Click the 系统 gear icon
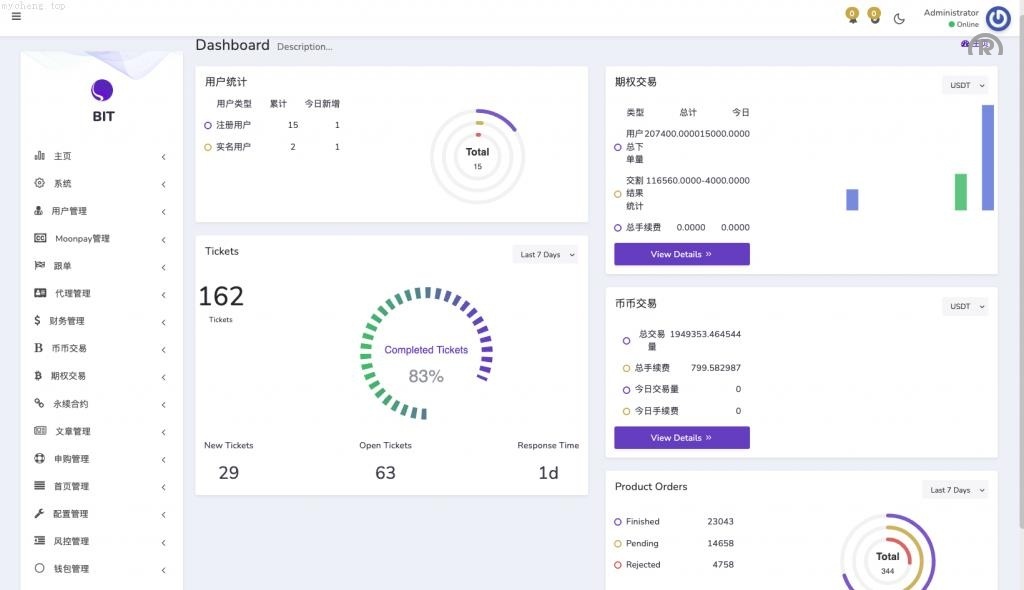This screenshot has width=1024, height=590. (x=40, y=184)
